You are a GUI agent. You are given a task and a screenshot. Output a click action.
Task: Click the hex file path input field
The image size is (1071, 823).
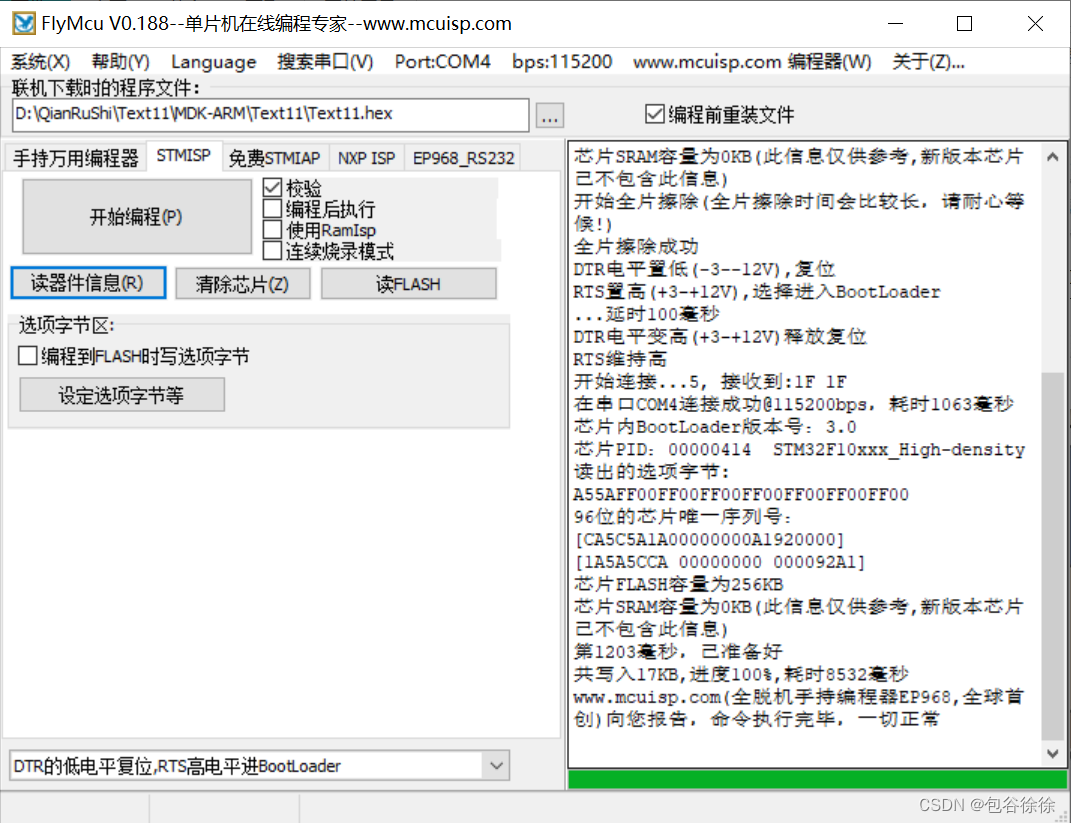(x=270, y=114)
